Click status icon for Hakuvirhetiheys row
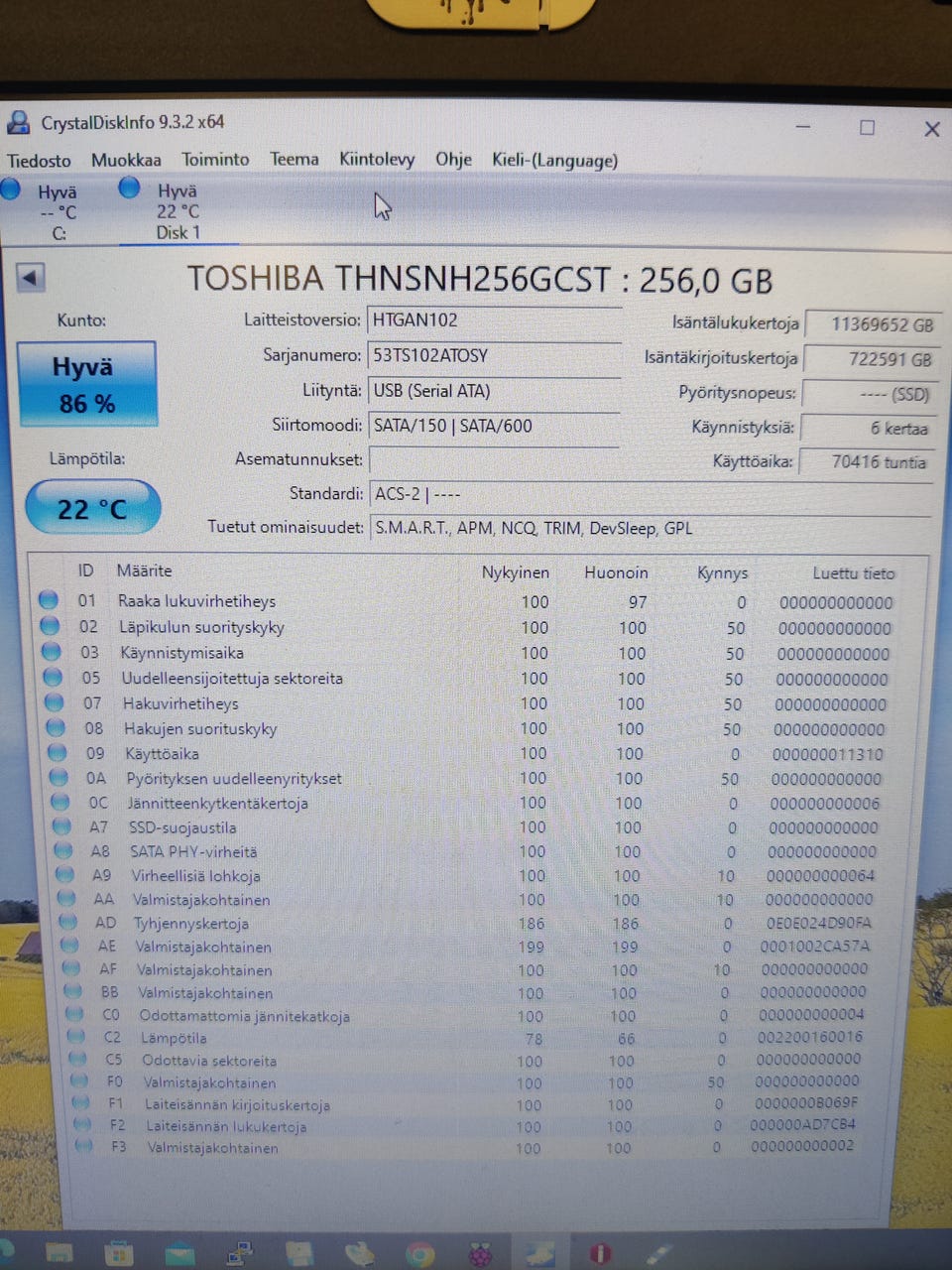952x1270 pixels. [55, 702]
